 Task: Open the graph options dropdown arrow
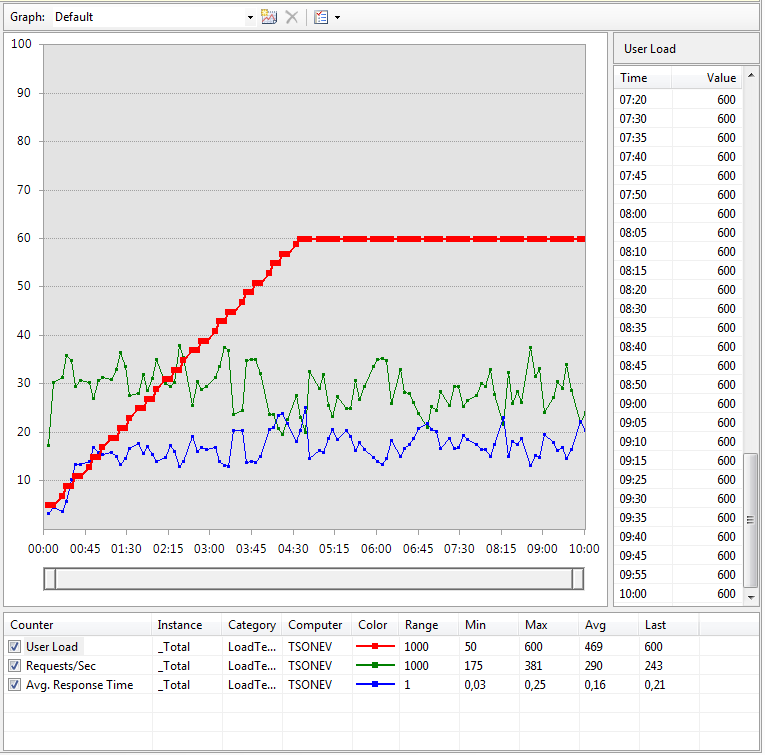point(337,18)
